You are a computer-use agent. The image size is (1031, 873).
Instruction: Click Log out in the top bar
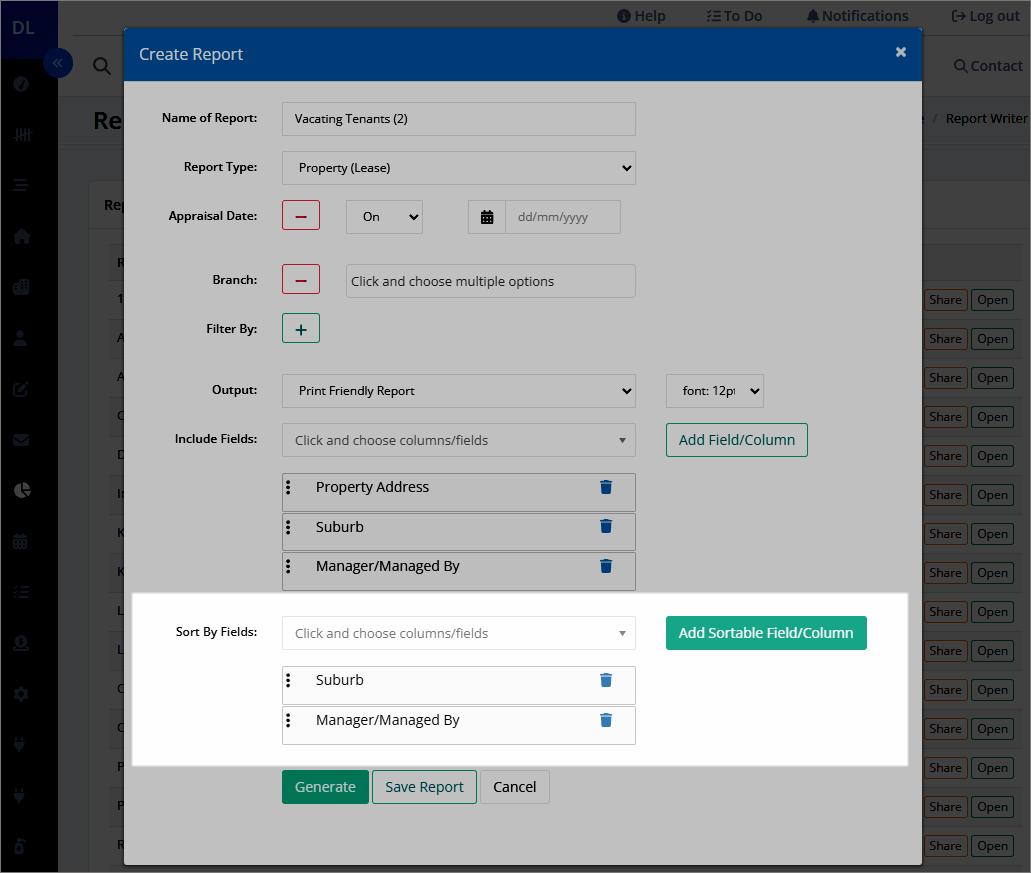coord(985,16)
